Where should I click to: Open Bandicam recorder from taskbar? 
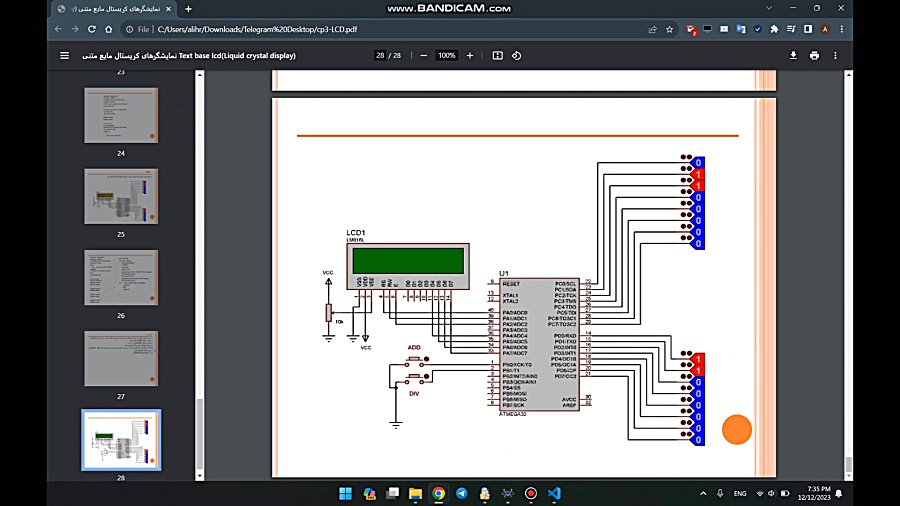click(x=531, y=493)
